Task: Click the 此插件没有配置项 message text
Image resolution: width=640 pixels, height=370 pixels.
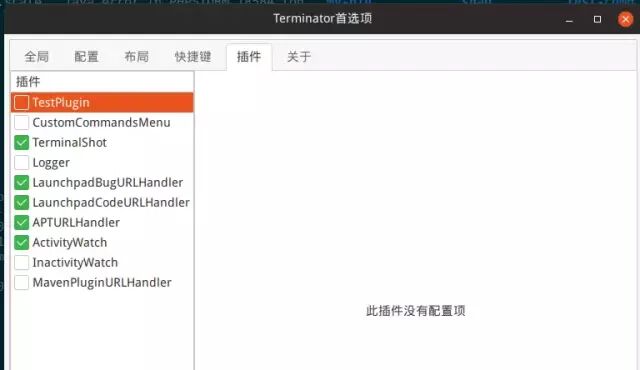Action: (x=416, y=311)
